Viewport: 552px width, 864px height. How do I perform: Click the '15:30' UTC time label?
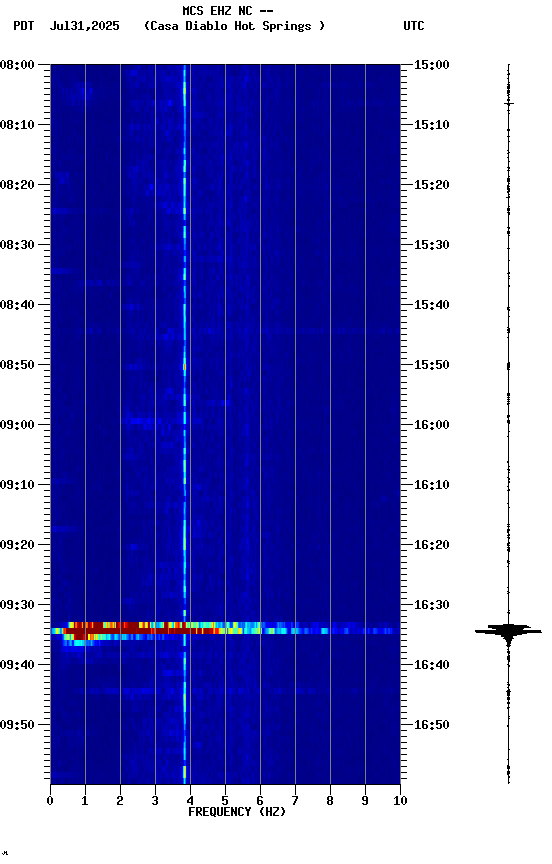pyautogui.click(x=432, y=245)
